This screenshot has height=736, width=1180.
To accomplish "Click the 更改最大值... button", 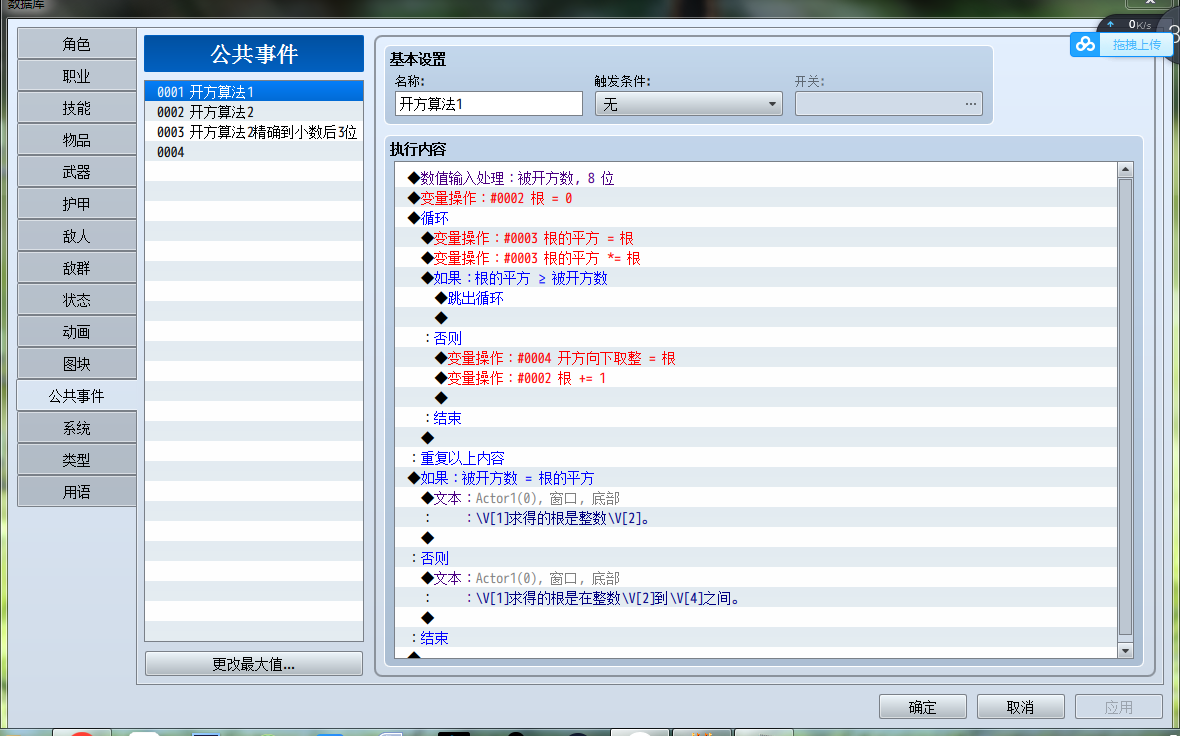I will pos(254,664).
